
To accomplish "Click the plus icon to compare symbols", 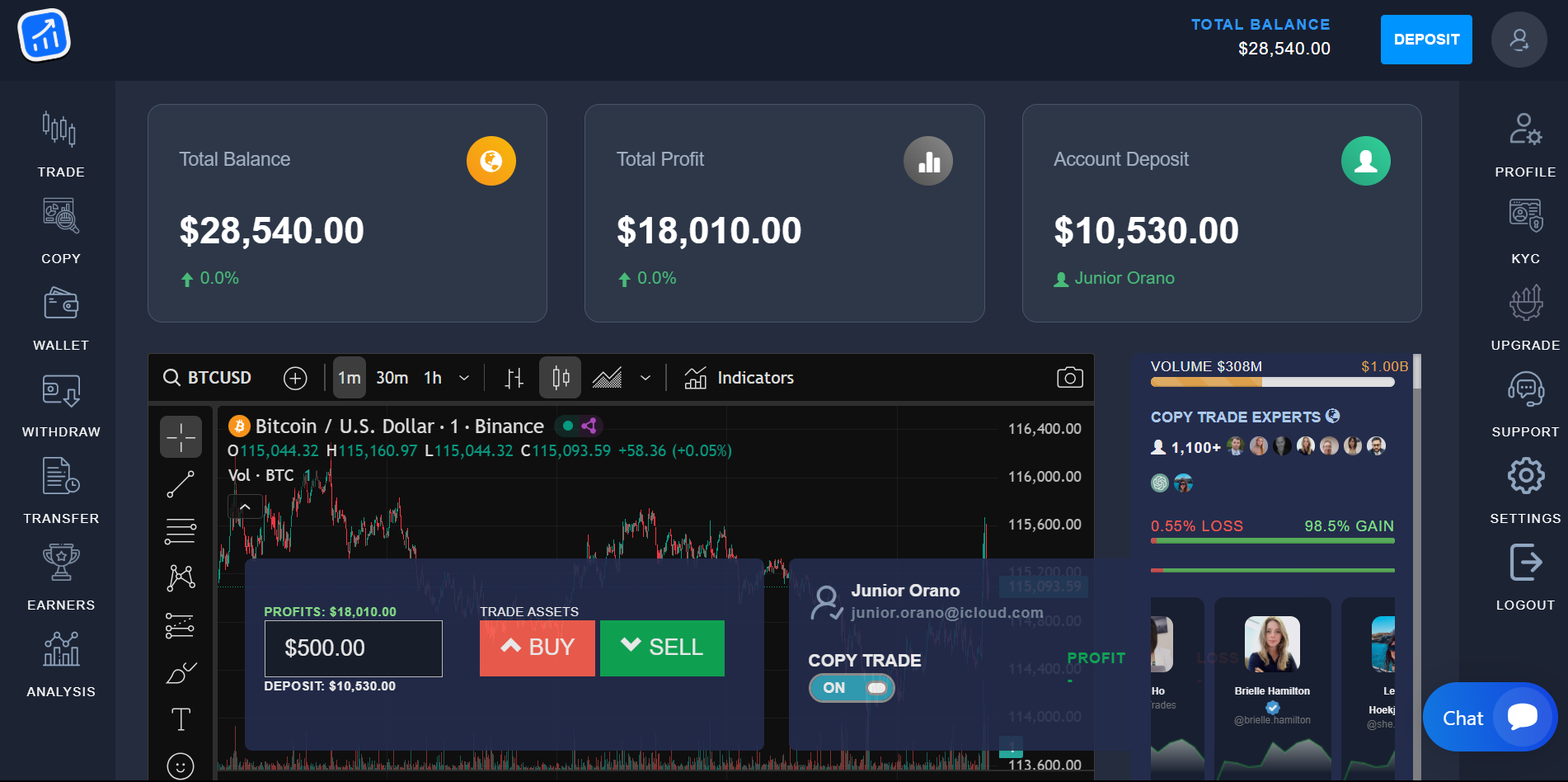I will [x=294, y=377].
